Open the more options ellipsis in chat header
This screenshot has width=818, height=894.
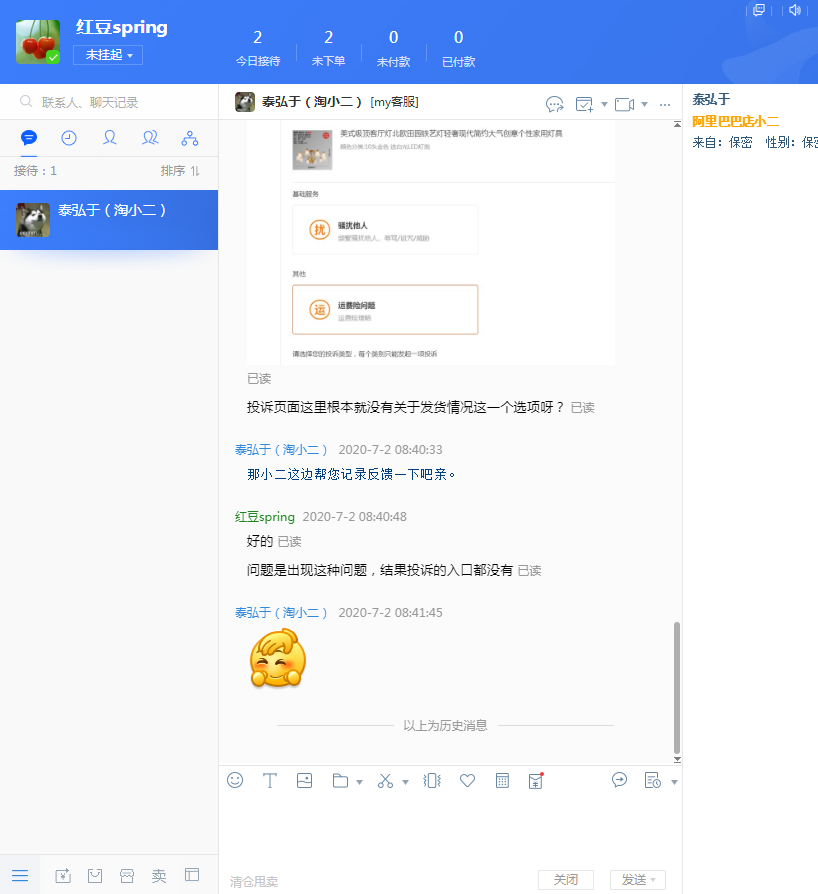click(x=665, y=104)
